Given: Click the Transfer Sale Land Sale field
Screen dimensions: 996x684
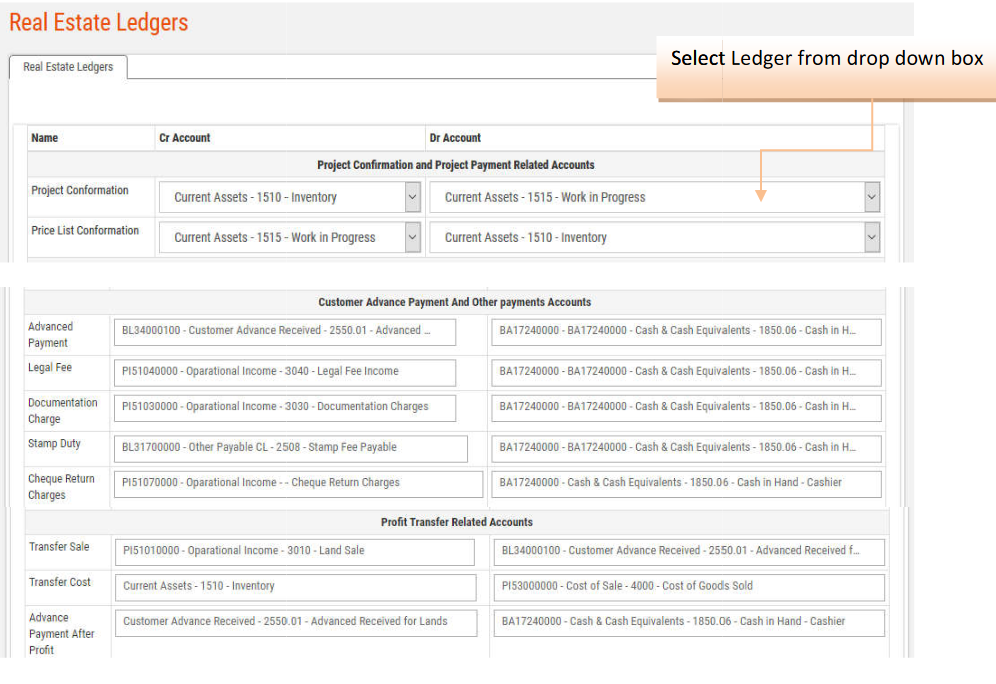Looking at the screenshot, I should pyautogui.click(x=295, y=551).
